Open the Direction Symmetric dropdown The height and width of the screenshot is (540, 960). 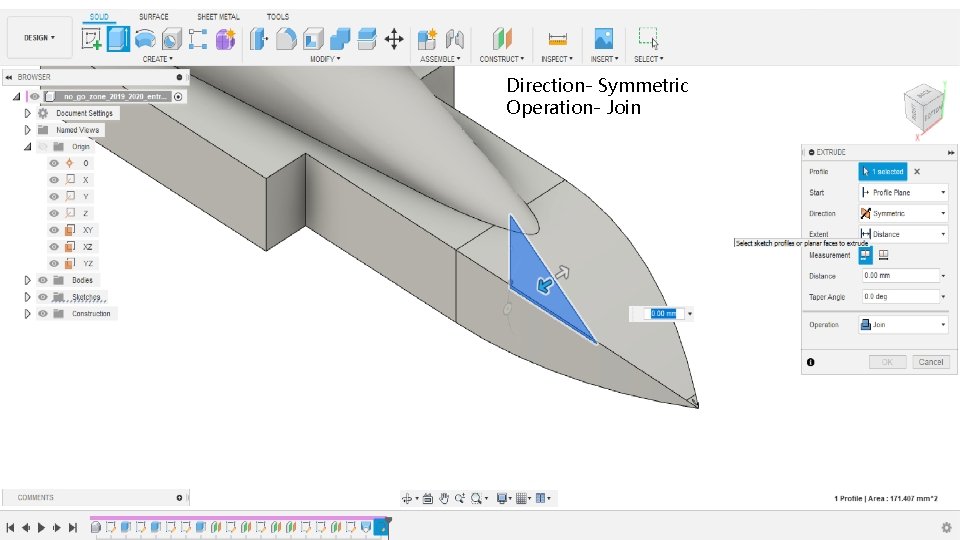click(x=904, y=213)
